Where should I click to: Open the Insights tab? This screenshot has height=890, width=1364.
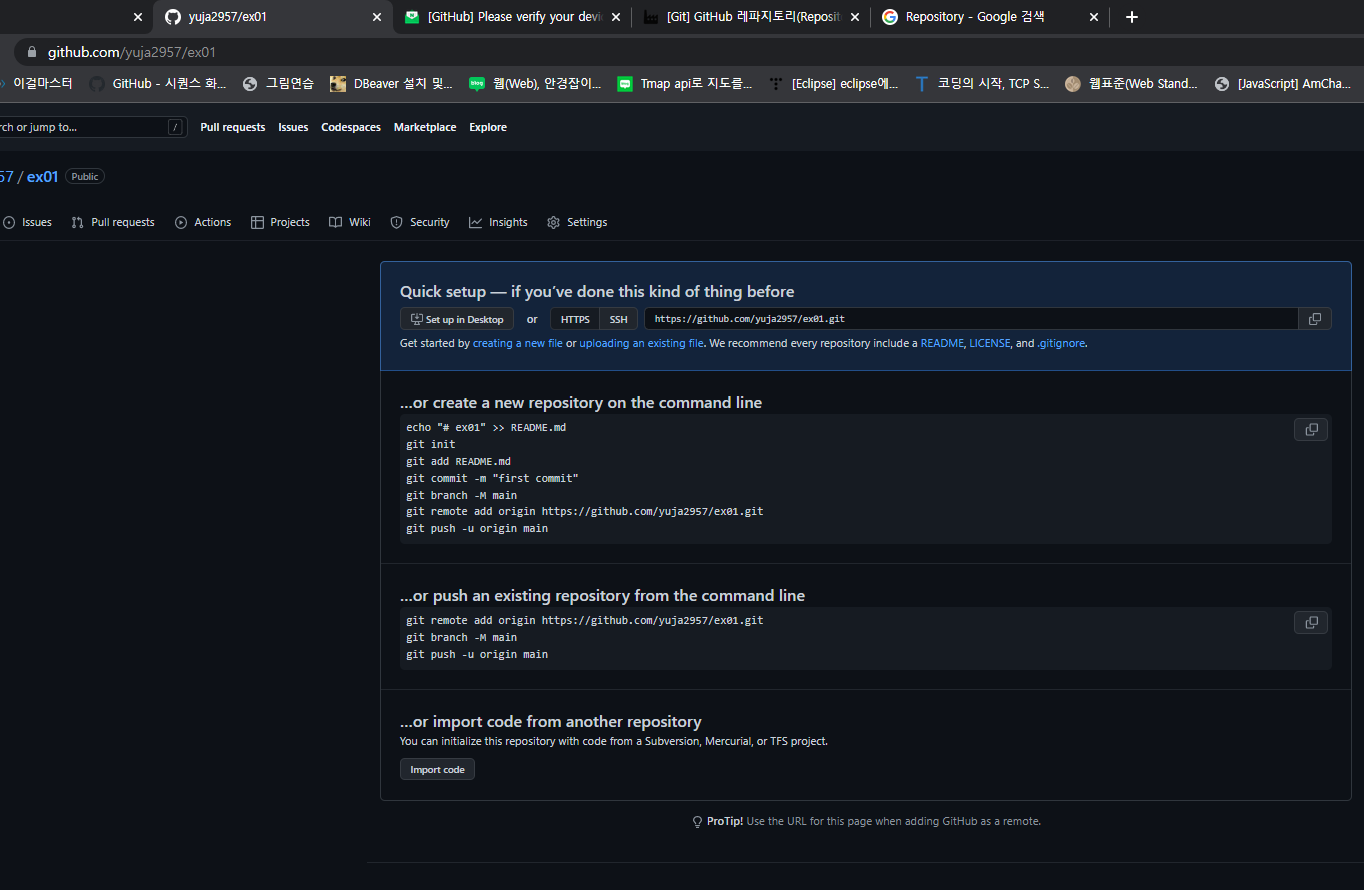pos(498,222)
